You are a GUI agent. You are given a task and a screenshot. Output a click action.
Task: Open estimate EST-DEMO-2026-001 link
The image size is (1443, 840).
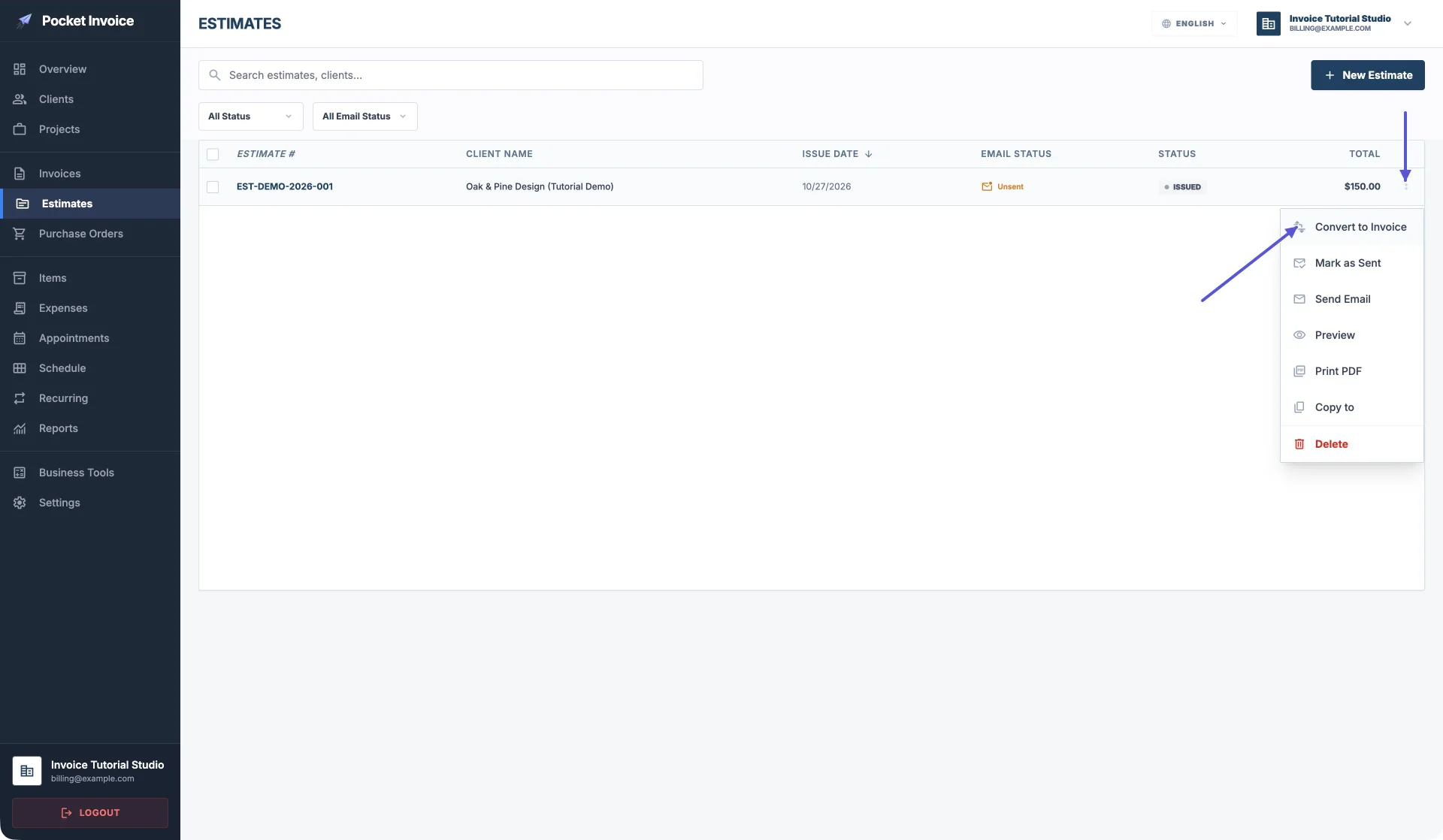tap(285, 186)
